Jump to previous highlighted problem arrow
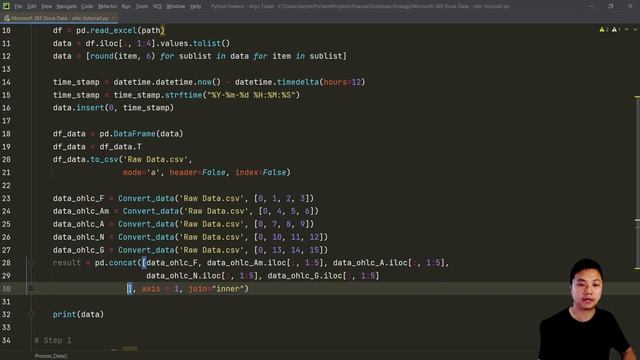 coord(627,30)
